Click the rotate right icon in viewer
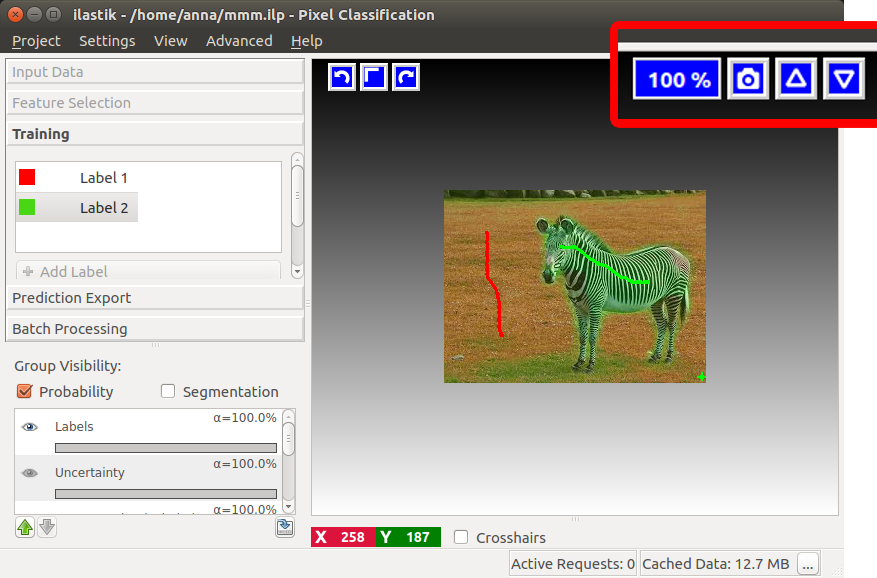The width and height of the screenshot is (877, 578). (405, 77)
